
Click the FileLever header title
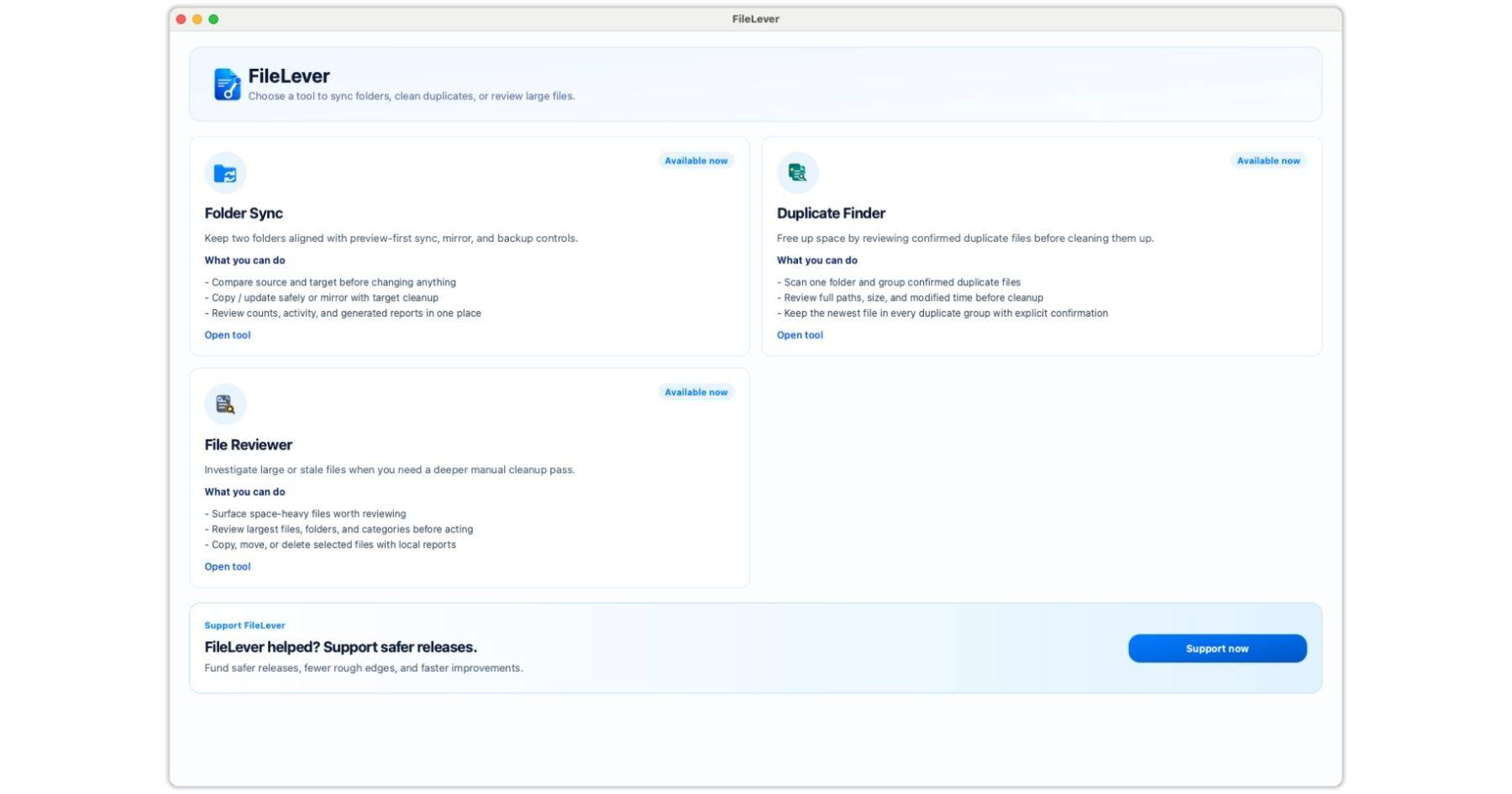click(x=289, y=76)
